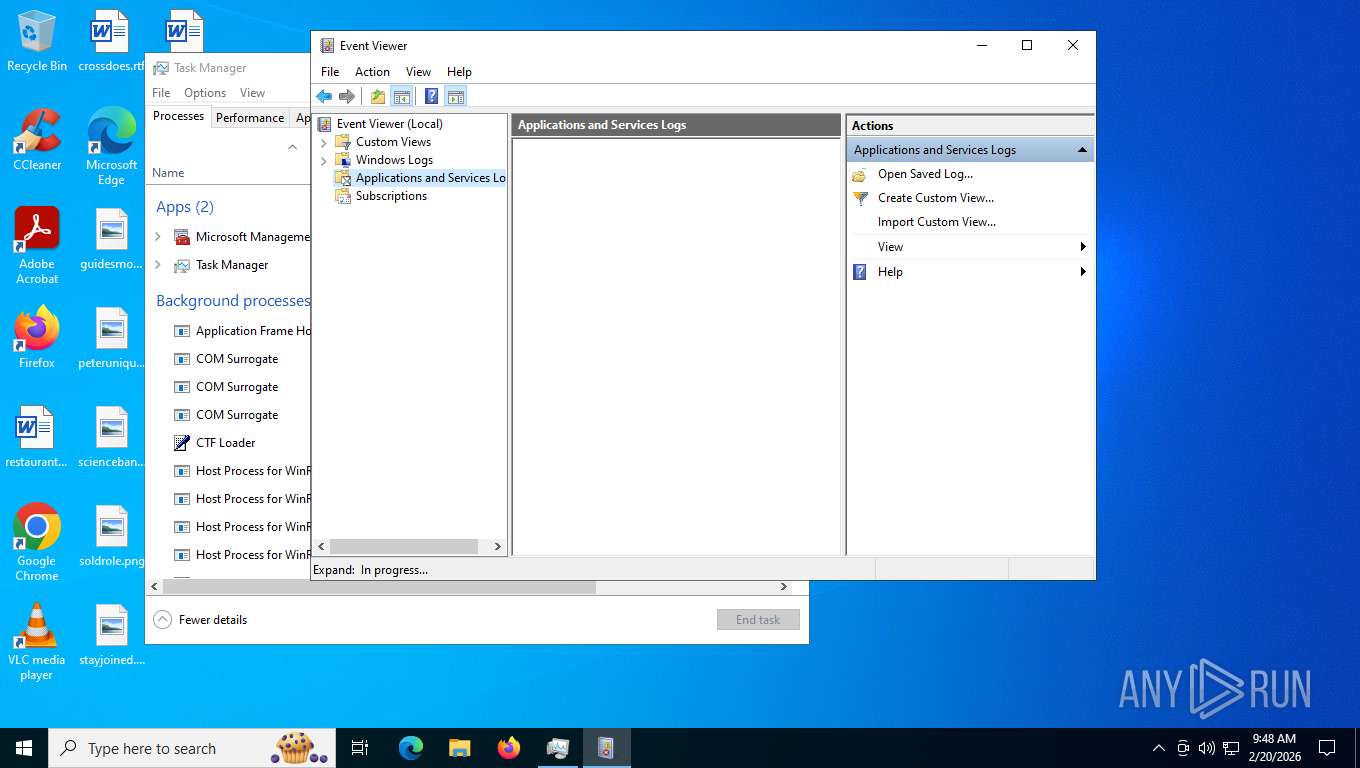Screen dimensions: 1360x768
Task: Click the Forward arrow in Event Viewer toolbar
Action: 347,96
